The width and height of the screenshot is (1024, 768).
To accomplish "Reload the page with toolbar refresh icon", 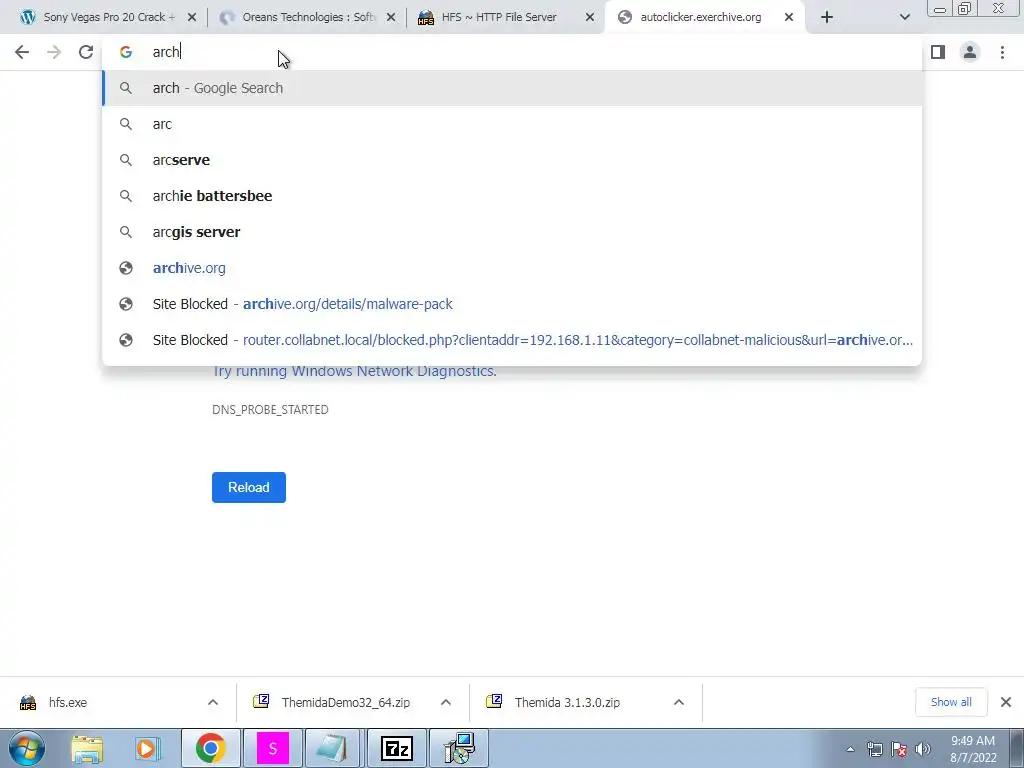I will click(x=86, y=52).
